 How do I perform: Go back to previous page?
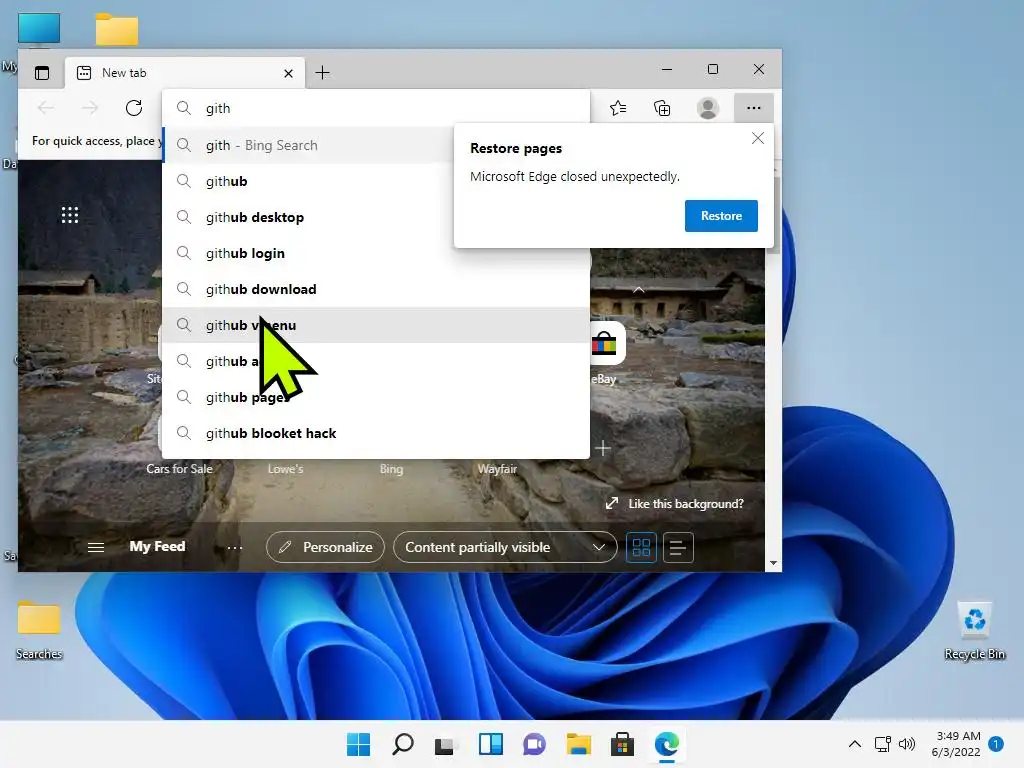(46, 108)
